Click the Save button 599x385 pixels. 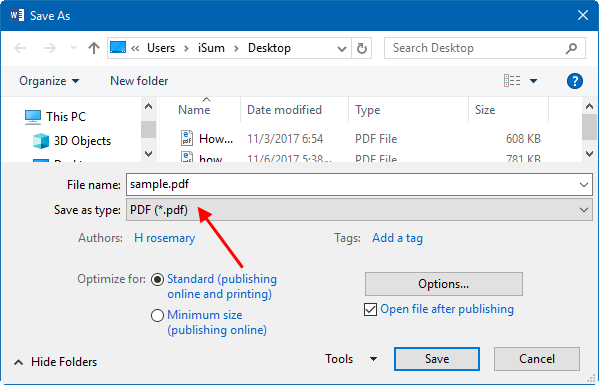(x=437, y=359)
